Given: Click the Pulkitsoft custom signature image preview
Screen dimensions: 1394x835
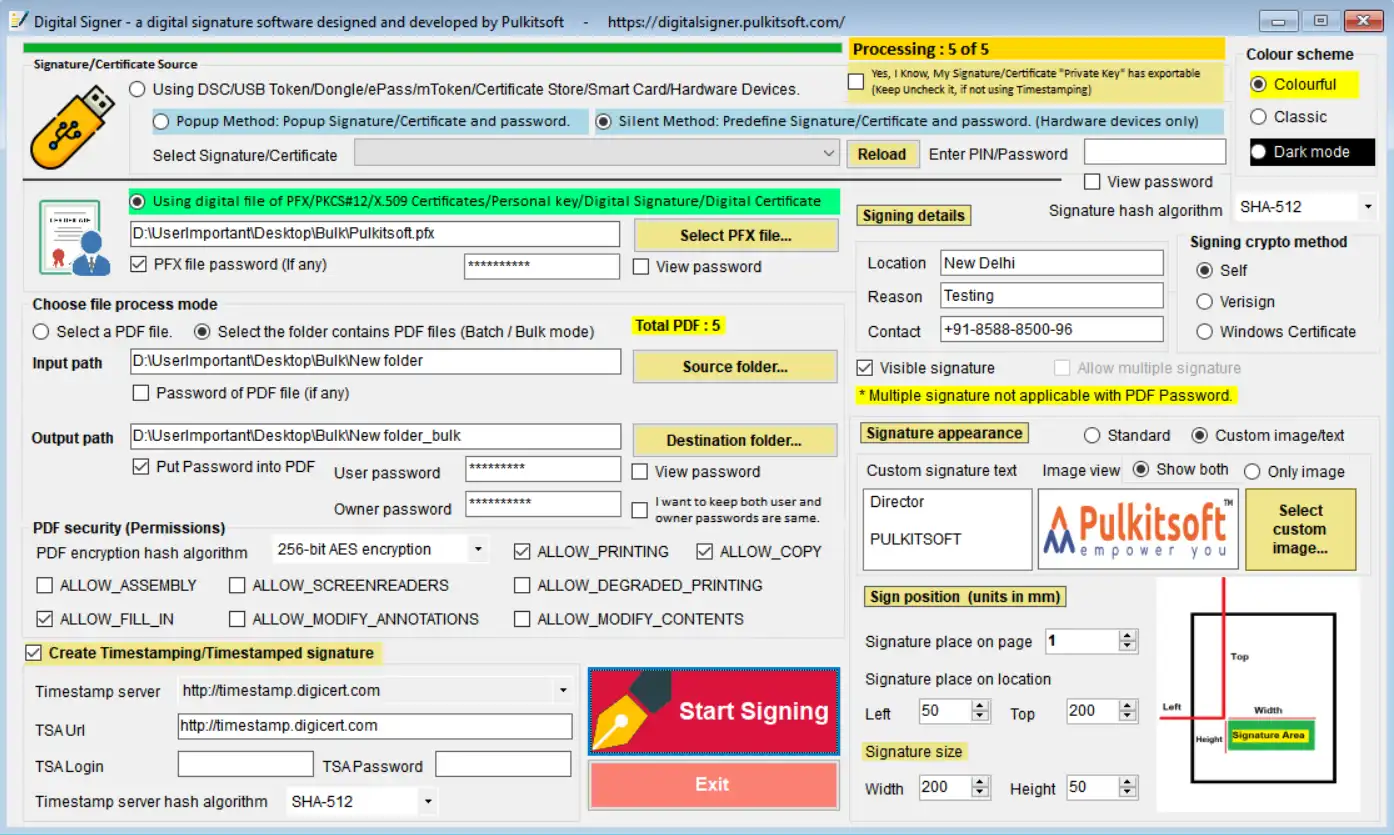Looking at the screenshot, I should [x=1138, y=529].
